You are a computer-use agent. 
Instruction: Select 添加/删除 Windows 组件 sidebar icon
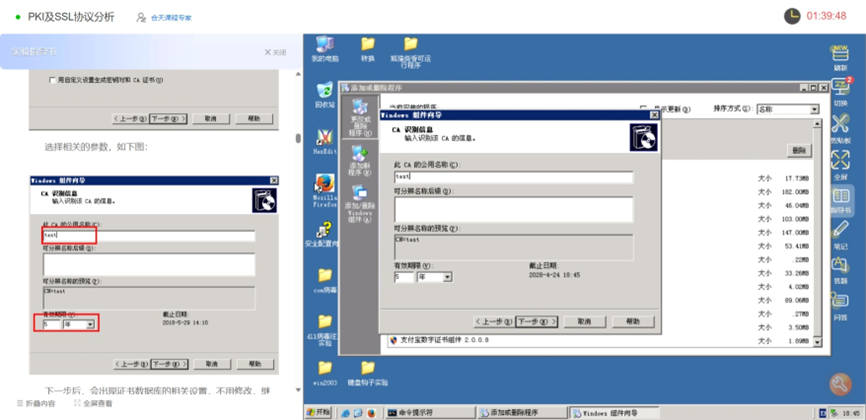point(360,203)
